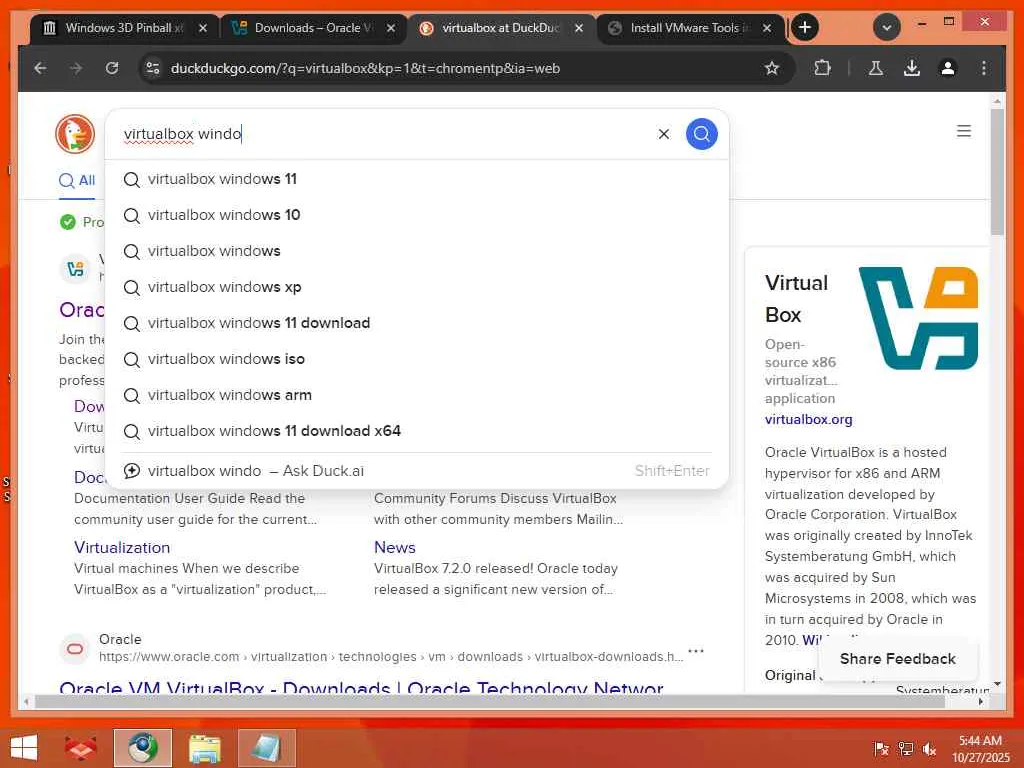This screenshot has height=768, width=1024.
Task: Go back using the browser back arrow
Action: tap(40, 68)
